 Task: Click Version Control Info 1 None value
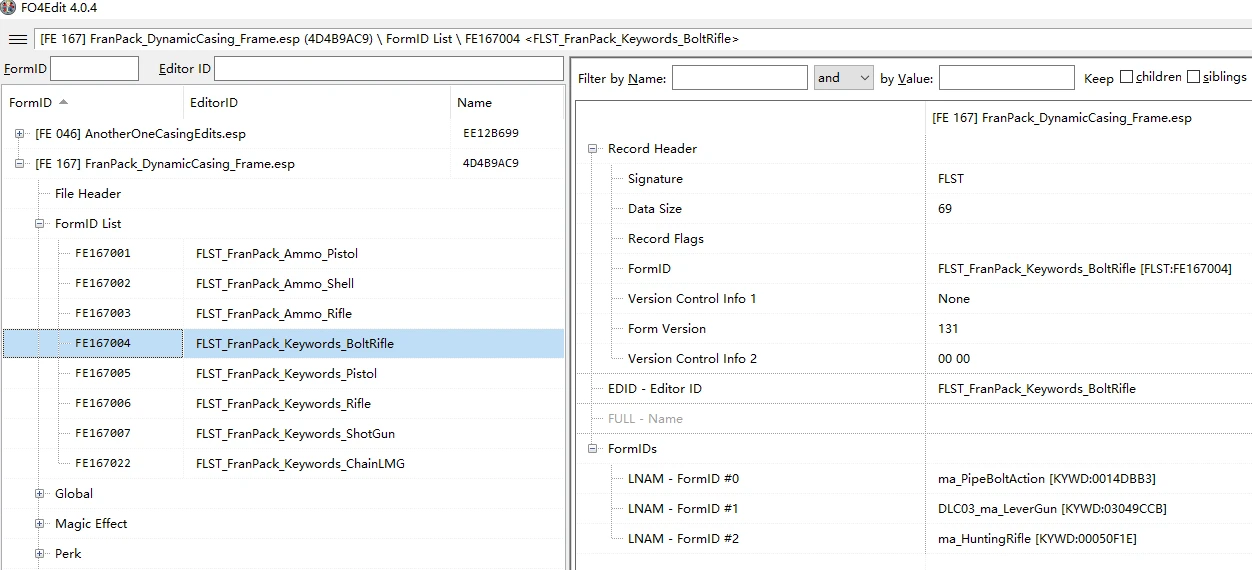click(x=954, y=298)
